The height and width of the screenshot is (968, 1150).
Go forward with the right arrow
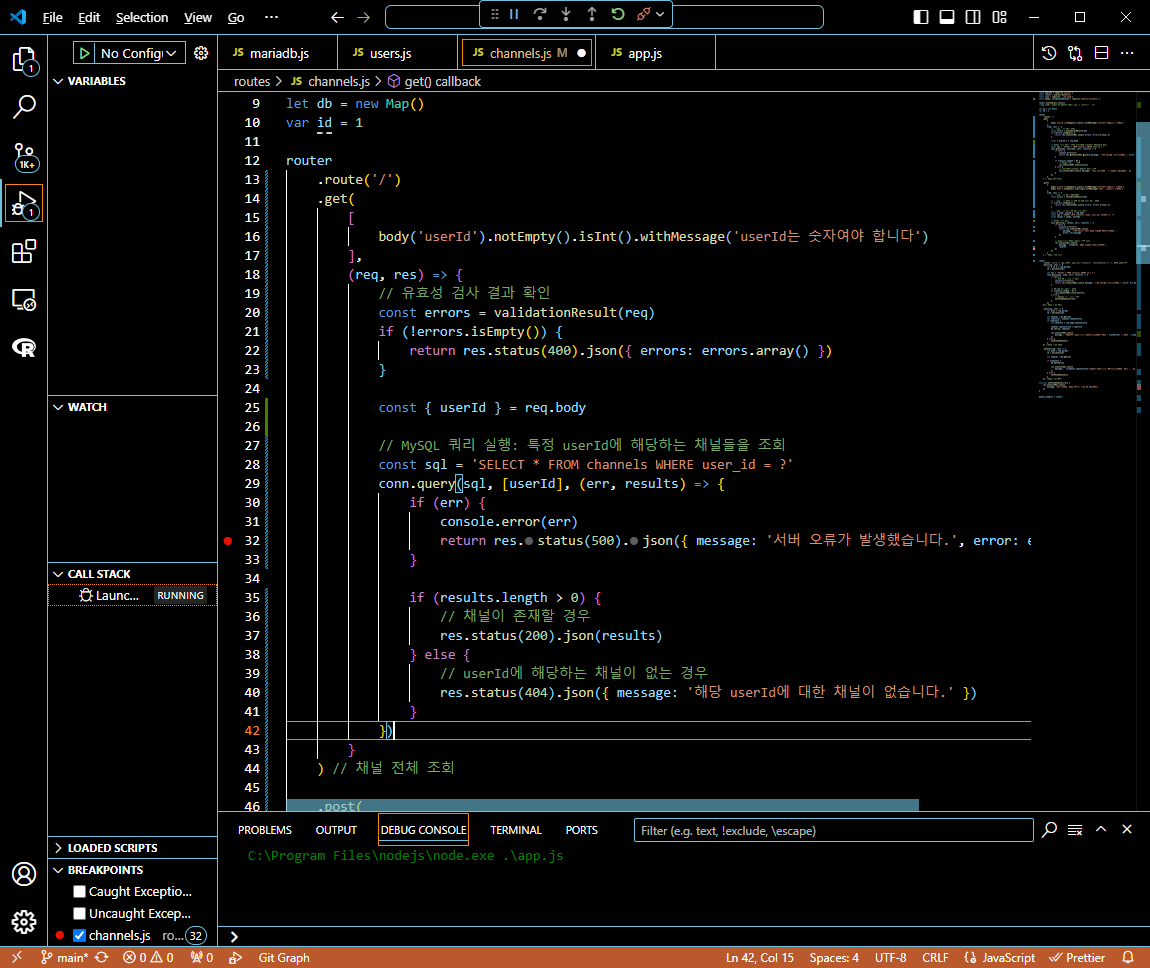point(364,17)
